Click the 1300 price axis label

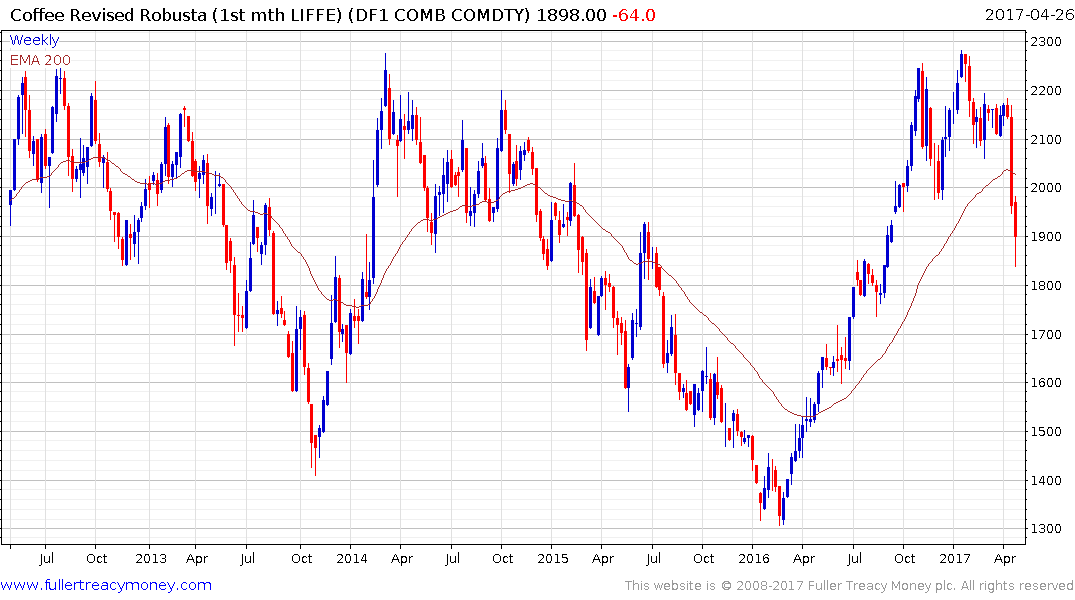point(1046,529)
